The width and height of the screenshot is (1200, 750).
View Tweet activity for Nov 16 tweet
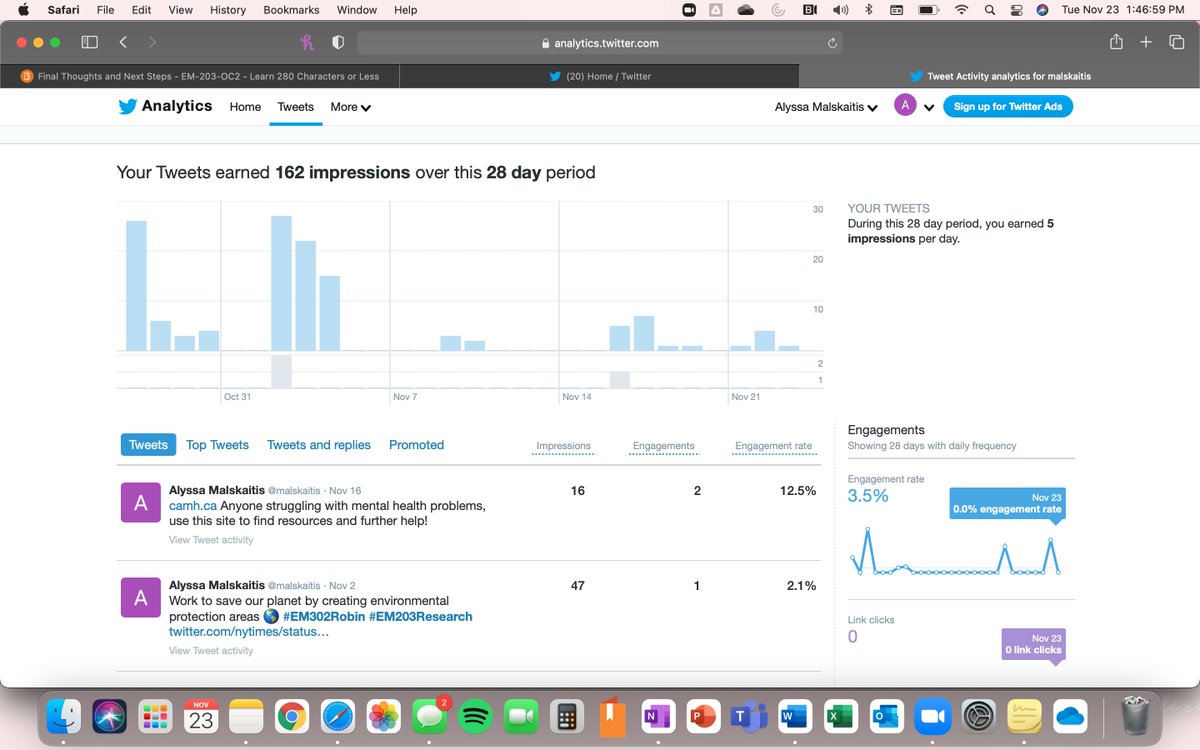click(211, 540)
